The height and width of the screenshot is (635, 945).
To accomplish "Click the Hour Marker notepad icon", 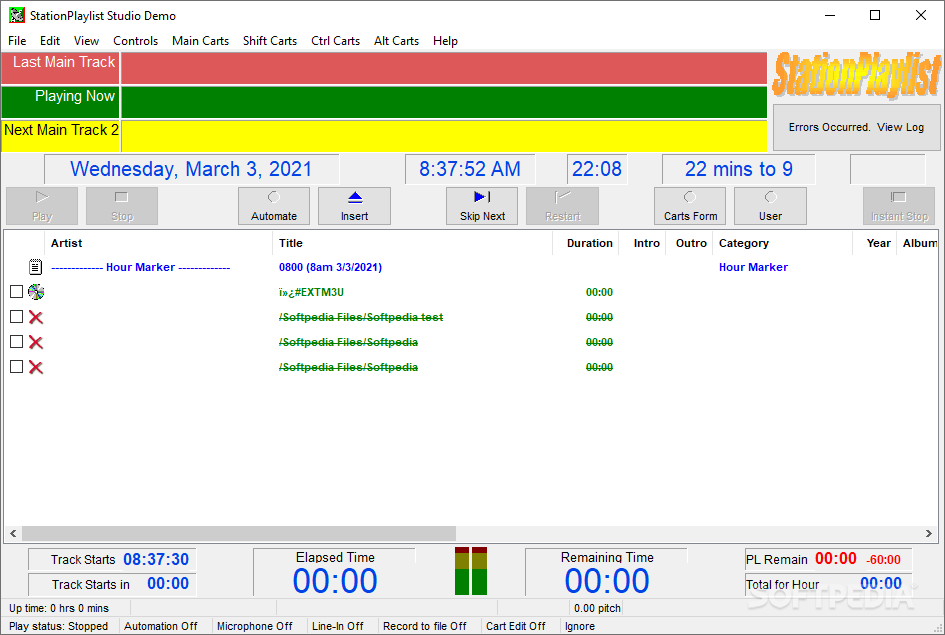I will coord(36,267).
